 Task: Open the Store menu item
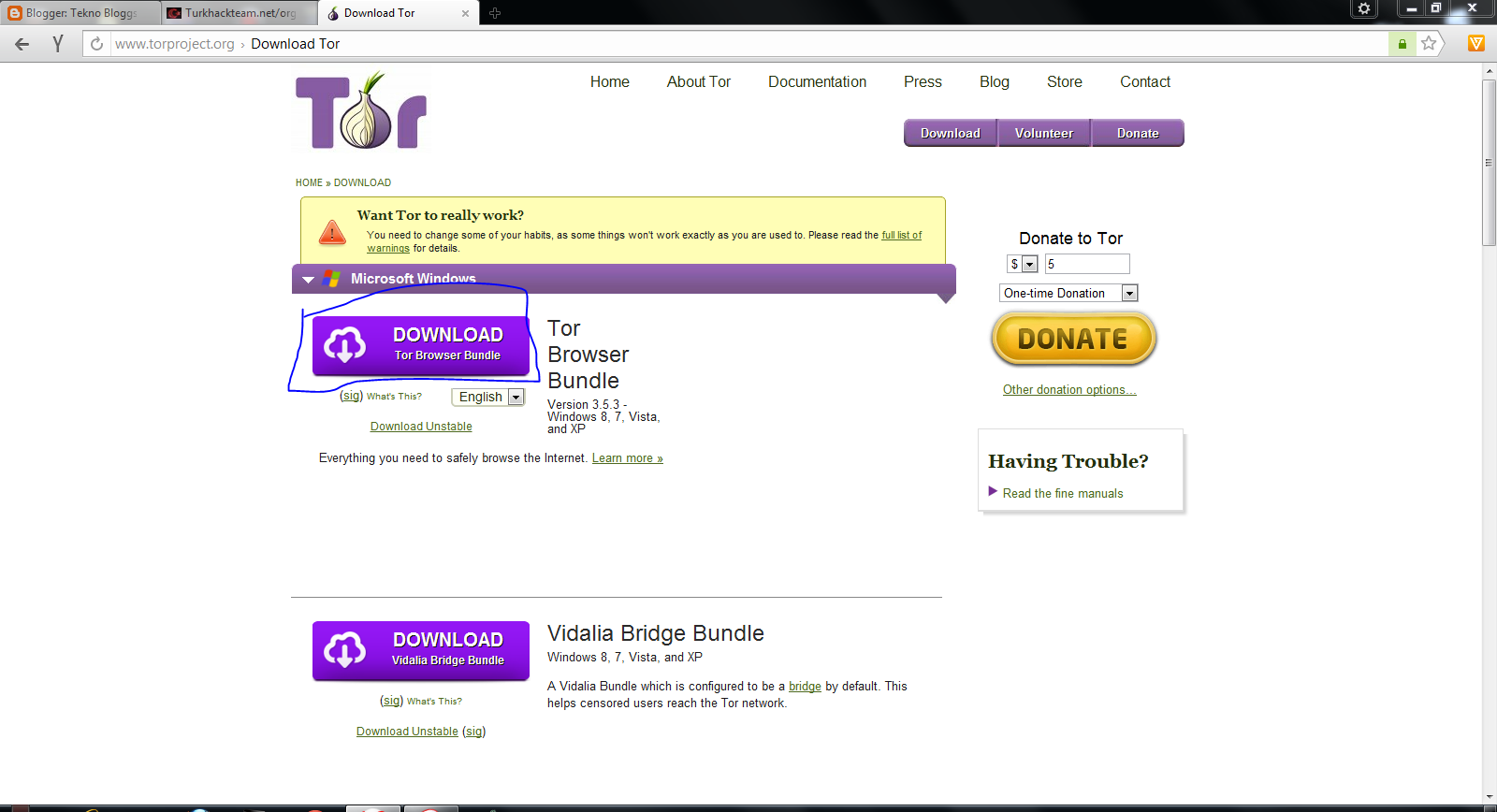pos(1065,81)
